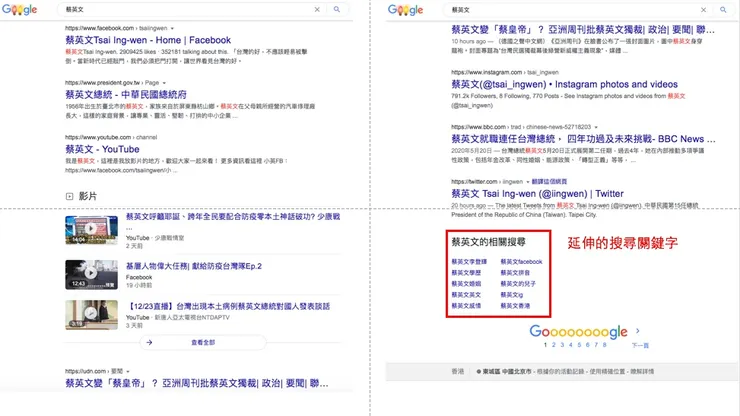
Task: Select related search 蔡英文facebook
Action: (521, 262)
